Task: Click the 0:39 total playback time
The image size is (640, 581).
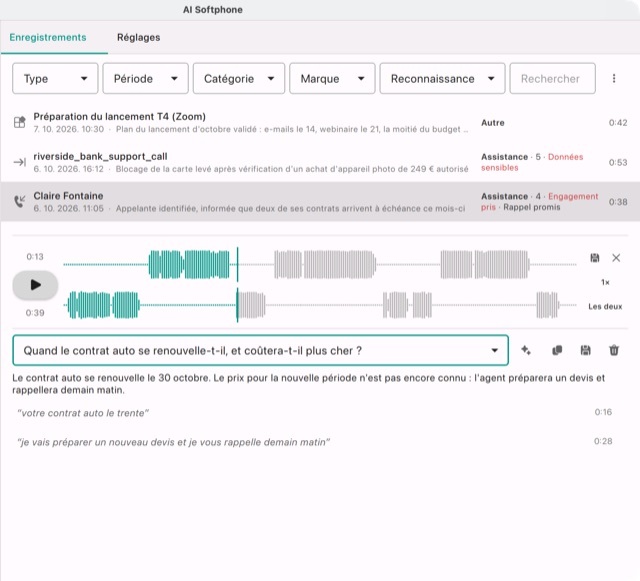Action: [35, 313]
